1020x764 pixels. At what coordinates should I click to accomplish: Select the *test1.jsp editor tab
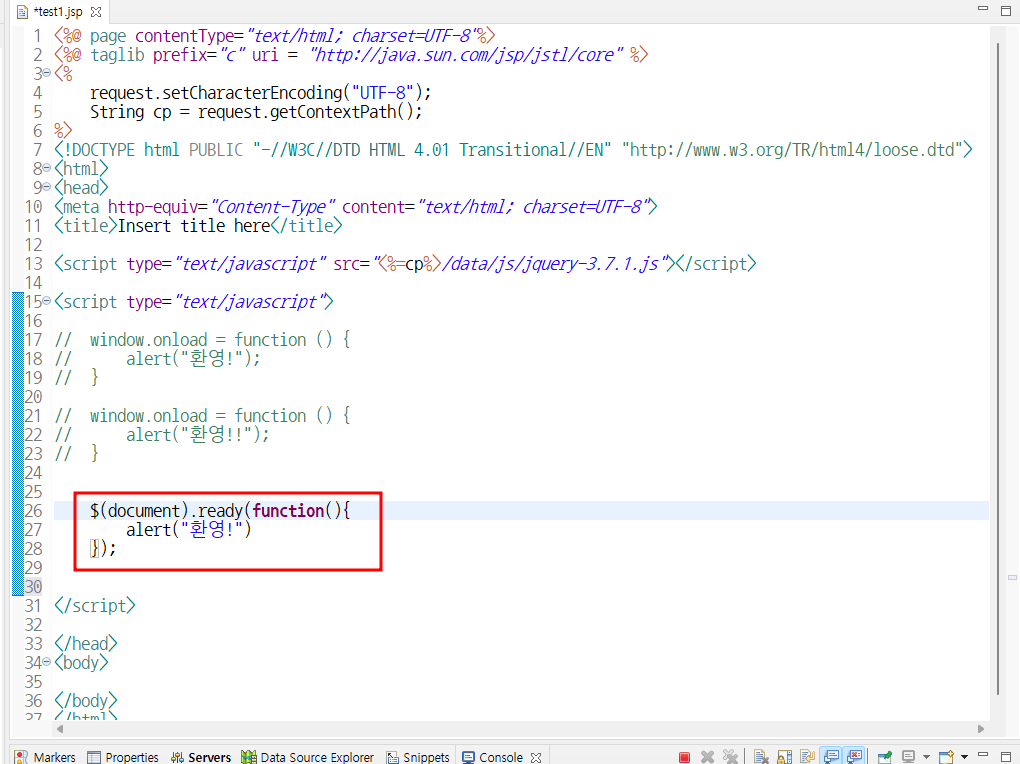point(50,12)
